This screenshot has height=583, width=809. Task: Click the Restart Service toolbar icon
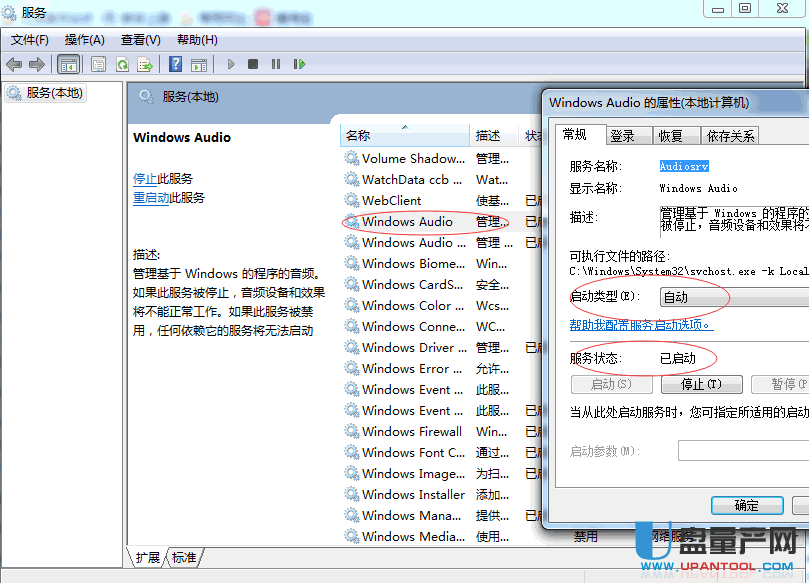click(x=299, y=64)
